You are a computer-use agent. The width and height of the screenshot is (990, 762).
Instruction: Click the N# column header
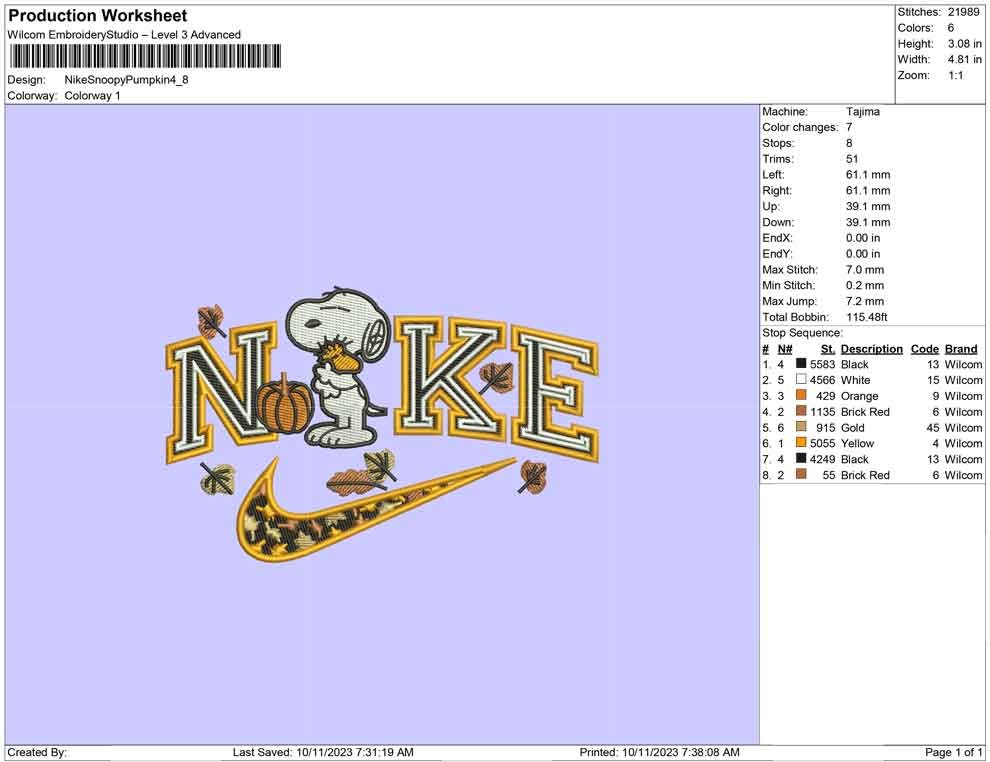(x=785, y=349)
